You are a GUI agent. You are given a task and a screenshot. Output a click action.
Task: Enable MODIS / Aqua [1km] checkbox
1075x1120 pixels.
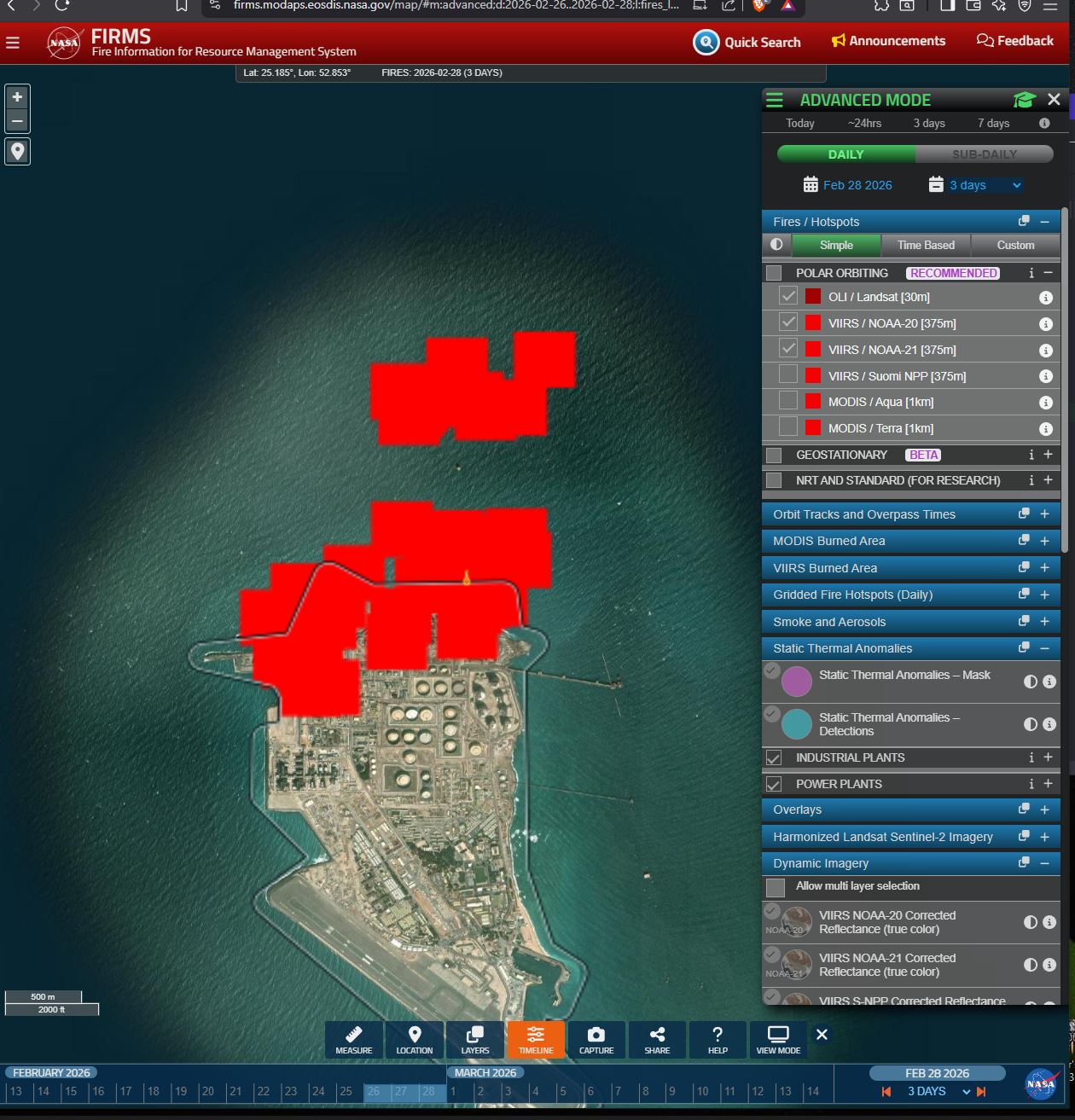(788, 401)
